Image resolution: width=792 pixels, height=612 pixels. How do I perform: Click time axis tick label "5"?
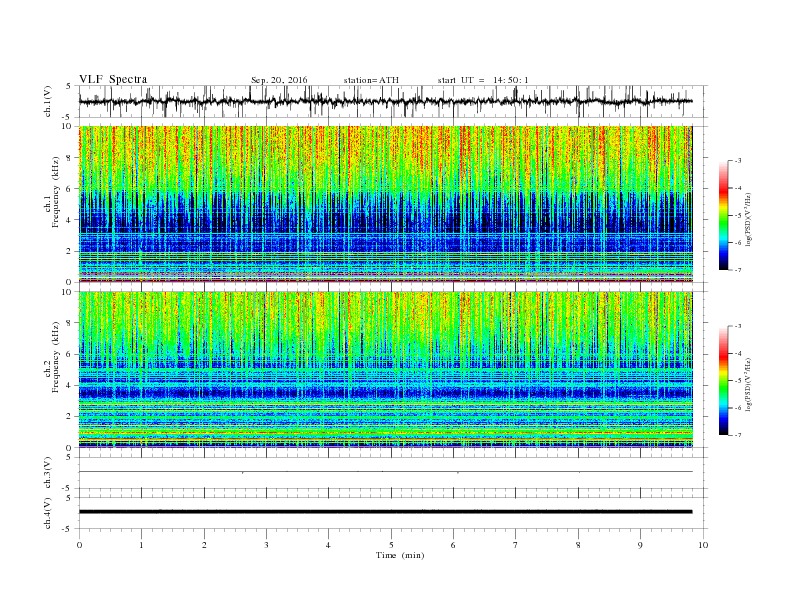(391, 545)
